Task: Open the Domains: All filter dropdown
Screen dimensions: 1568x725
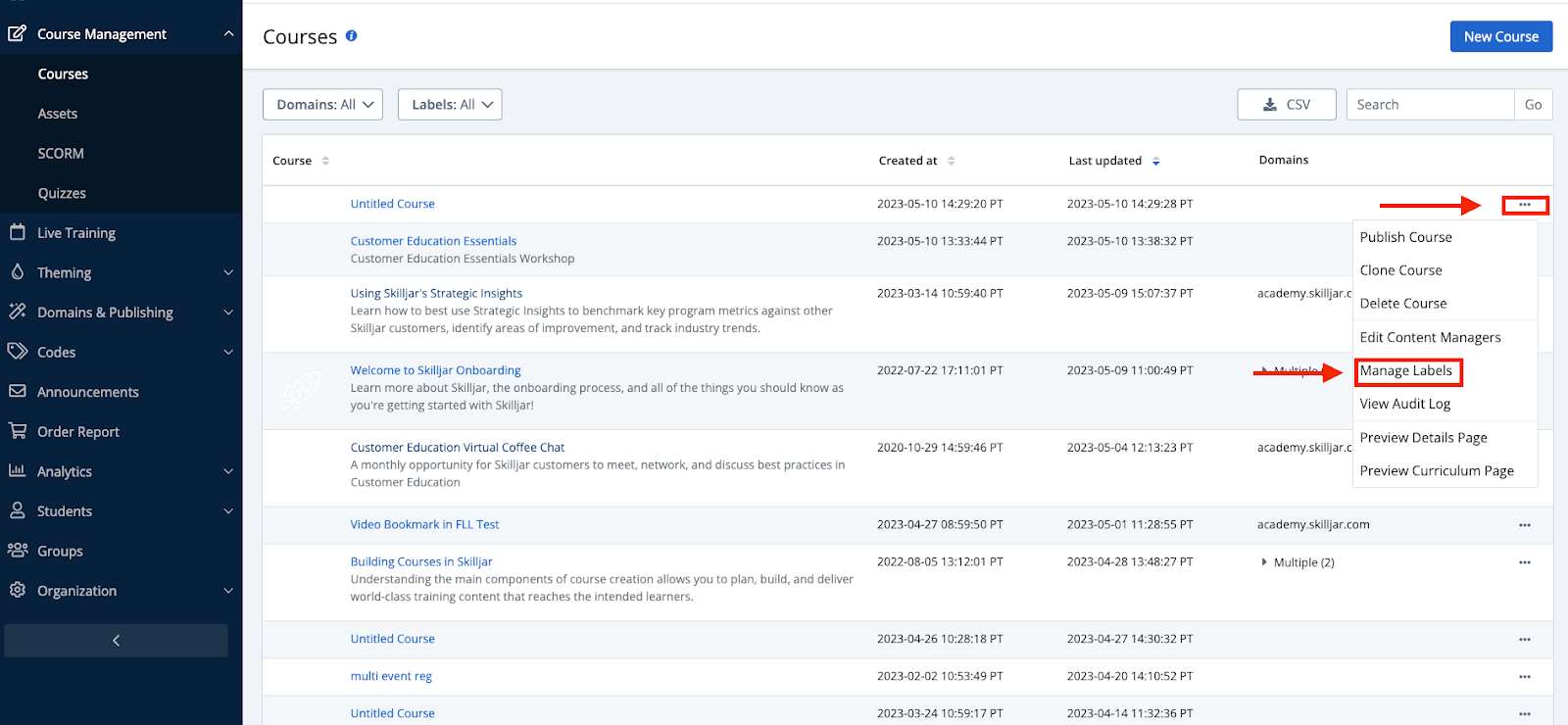Action: point(322,105)
